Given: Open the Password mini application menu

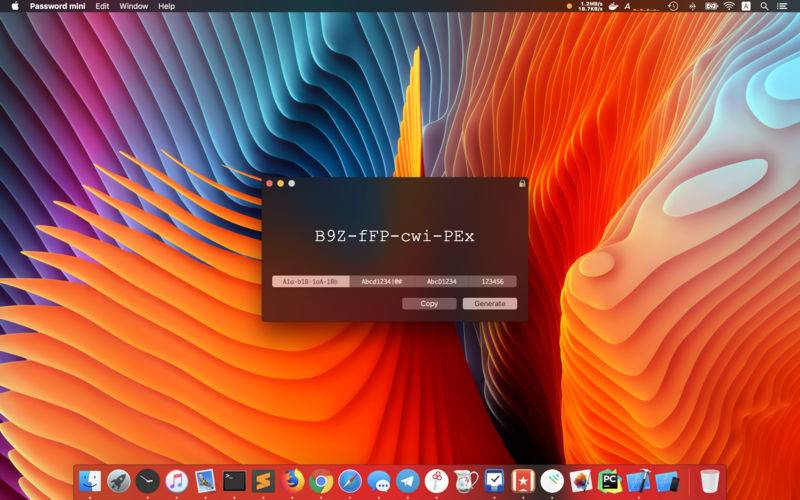Looking at the screenshot, I should (58, 6).
